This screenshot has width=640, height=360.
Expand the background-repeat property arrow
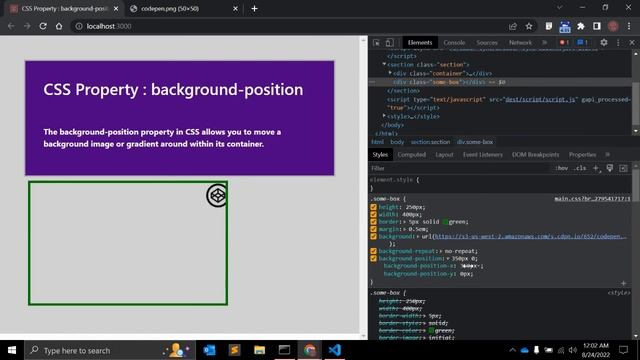[x=441, y=251]
